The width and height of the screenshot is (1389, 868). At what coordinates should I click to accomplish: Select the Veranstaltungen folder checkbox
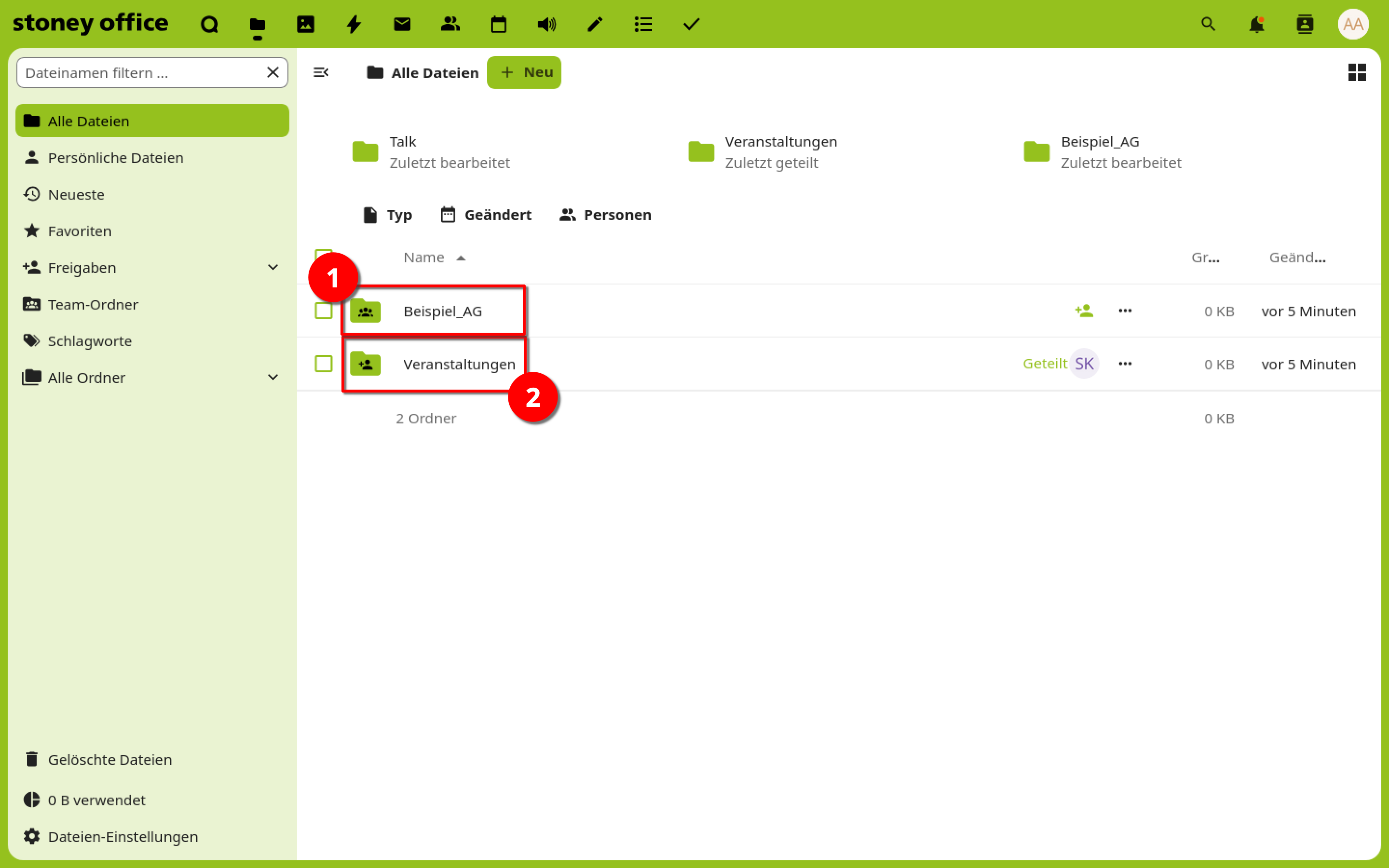point(324,364)
